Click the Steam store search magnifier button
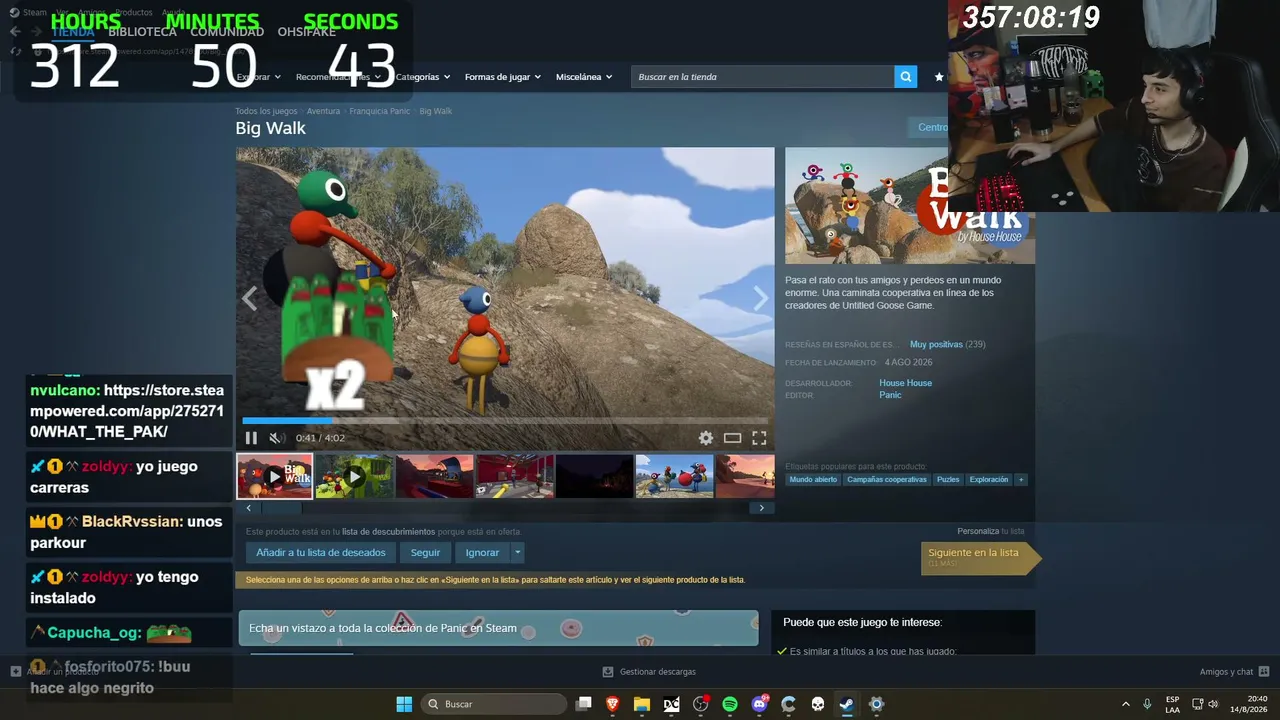 coord(905,77)
